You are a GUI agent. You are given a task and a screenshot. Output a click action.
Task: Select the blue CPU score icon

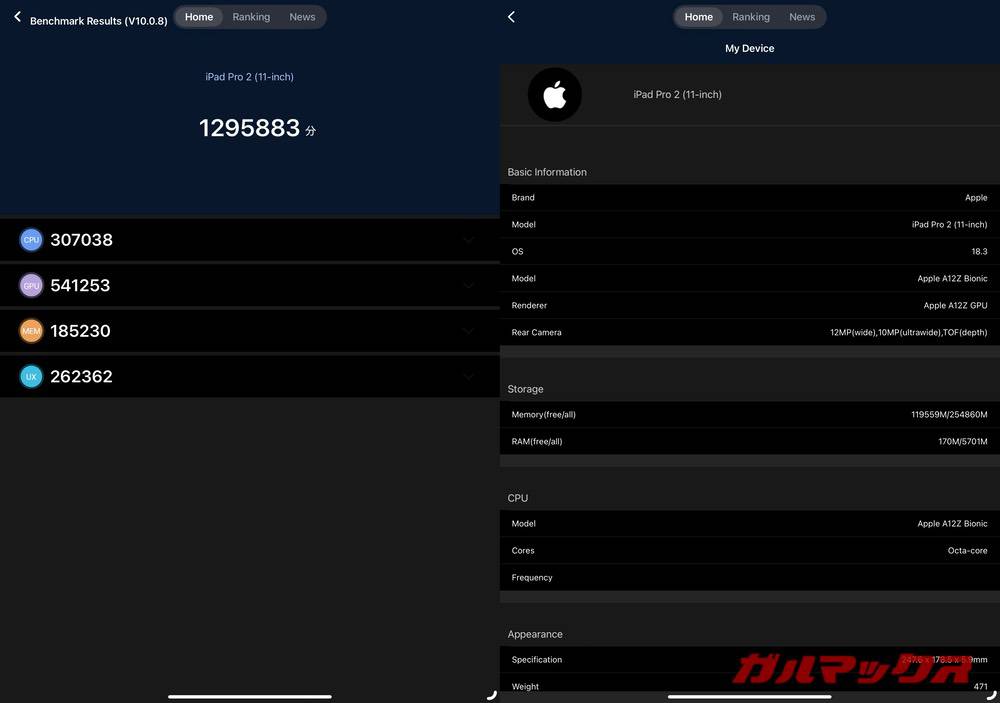click(29, 238)
